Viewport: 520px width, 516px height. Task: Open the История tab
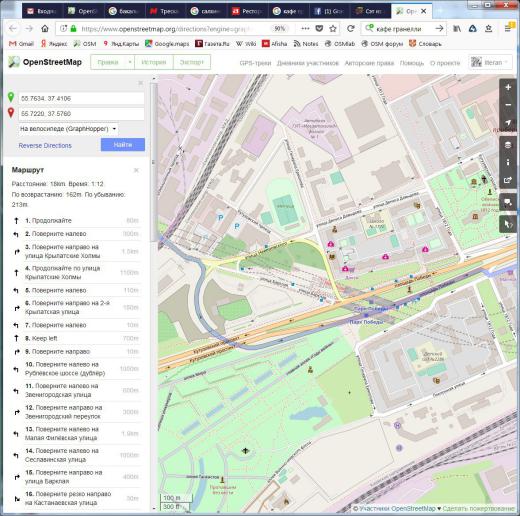coord(154,62)
